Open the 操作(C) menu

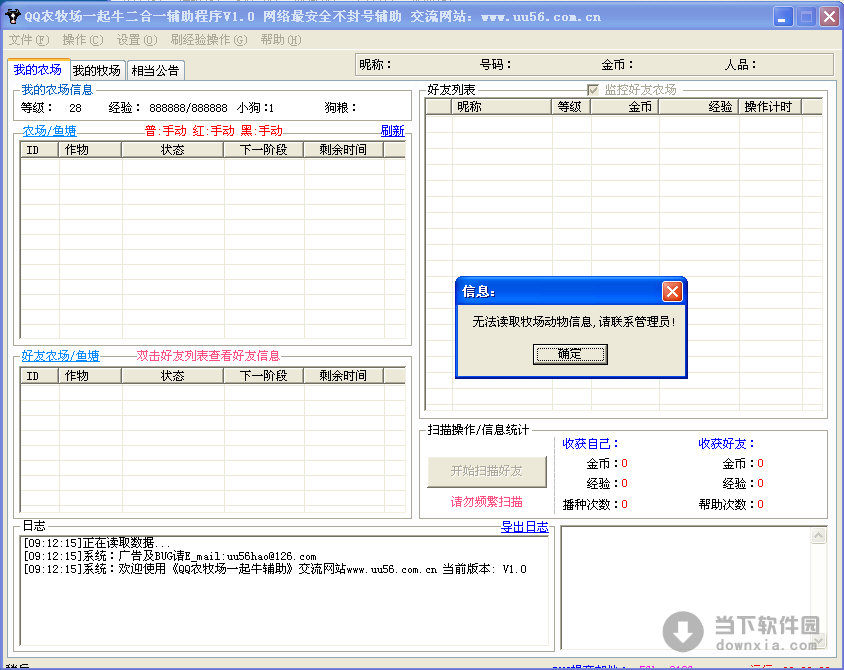(x=82, y=40)
